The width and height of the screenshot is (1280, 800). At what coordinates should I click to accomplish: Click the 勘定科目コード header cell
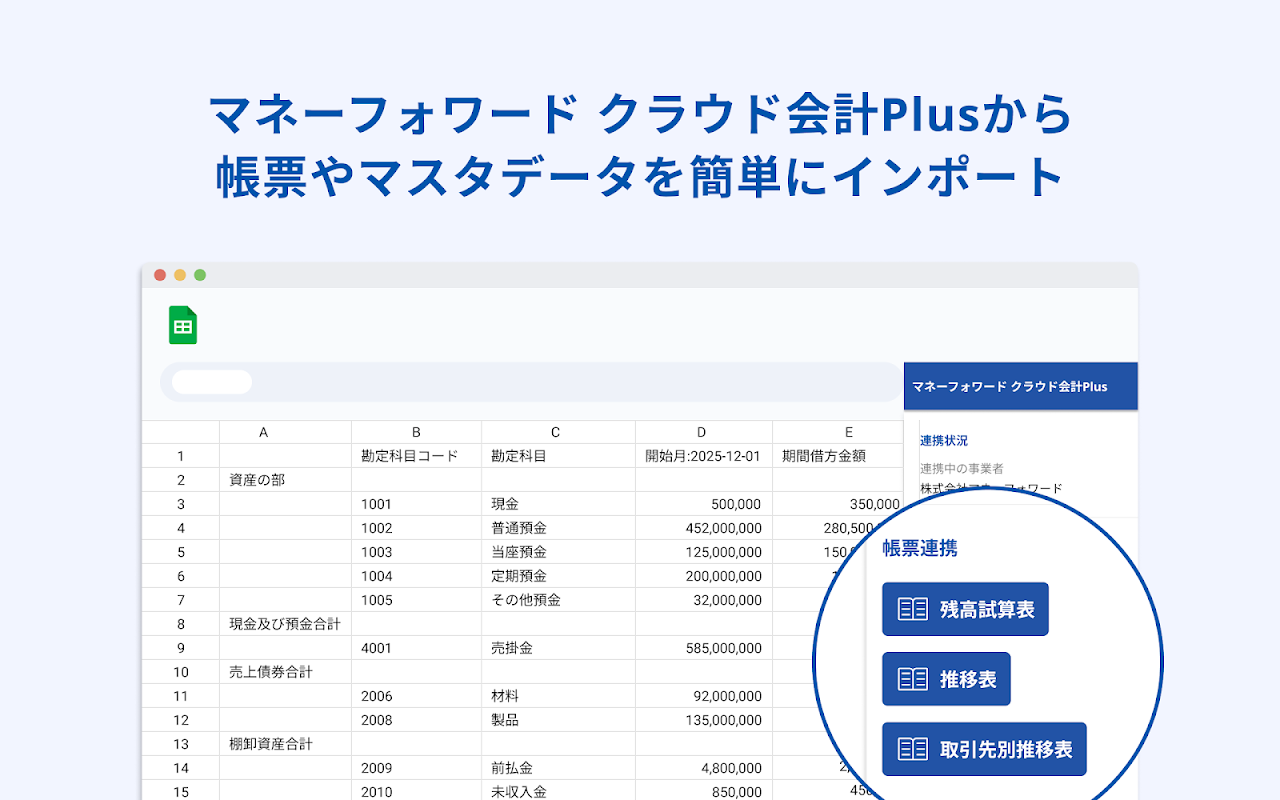(416, 456)
